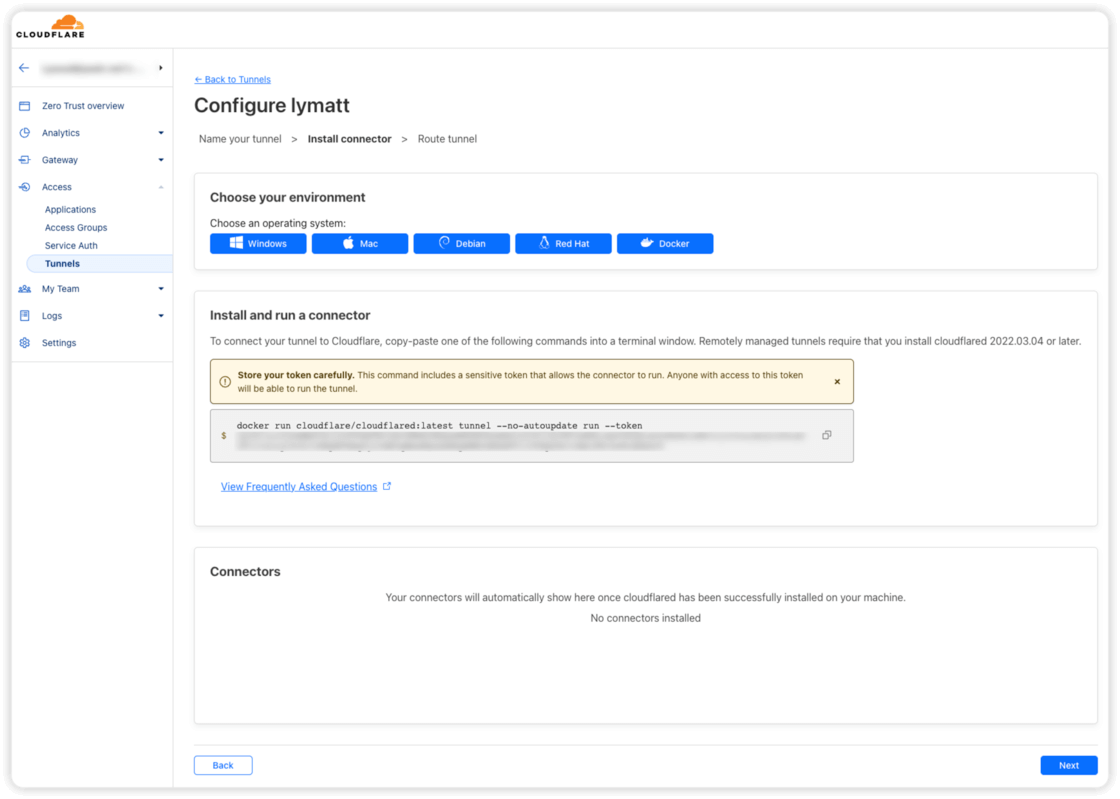Screen dimensions: 1120x799
Task: Go to Service Auth page
Action: pyautogui.click(x=71, y=246)
